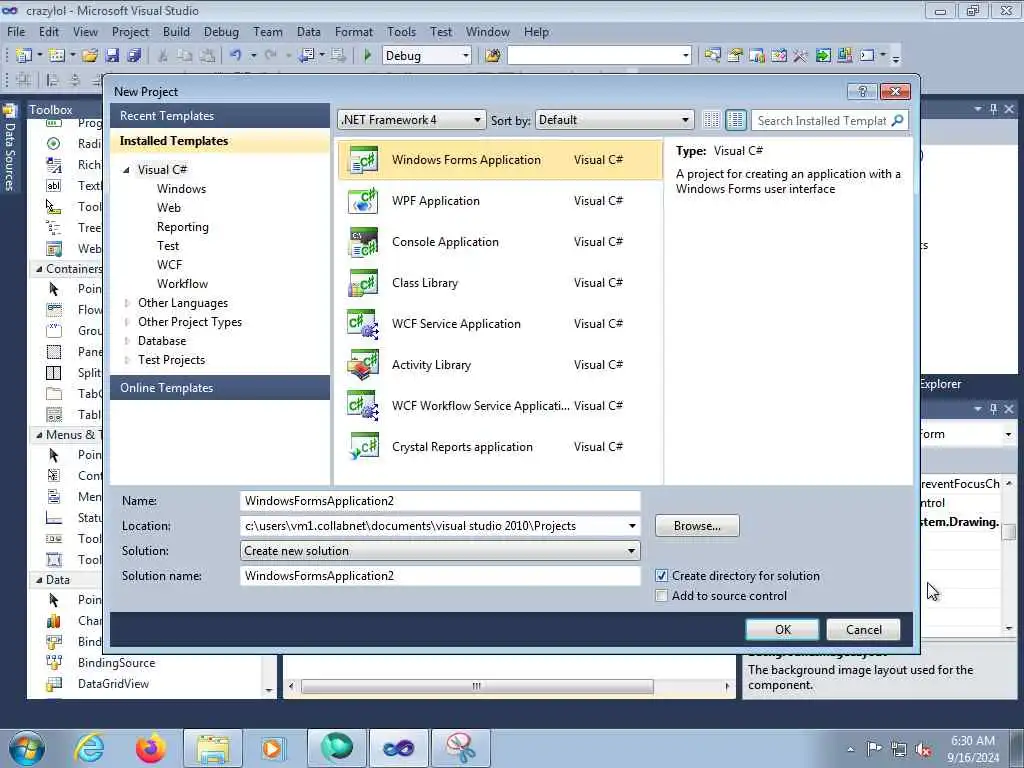Click the Cancel button
The height and width of the screenshot is (768, 1024).
click(863, 630)
